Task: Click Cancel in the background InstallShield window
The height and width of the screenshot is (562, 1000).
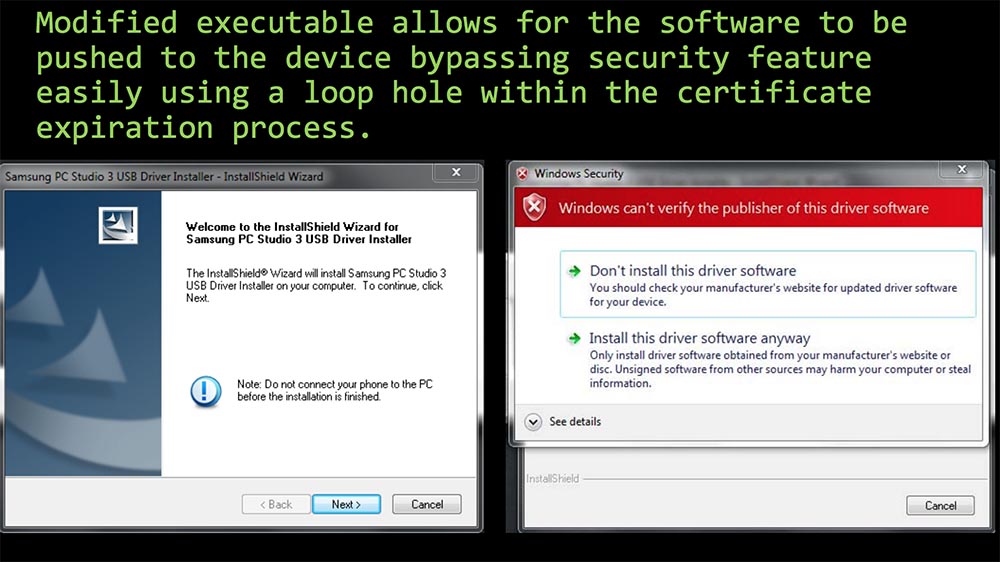Action: [940, 505]
